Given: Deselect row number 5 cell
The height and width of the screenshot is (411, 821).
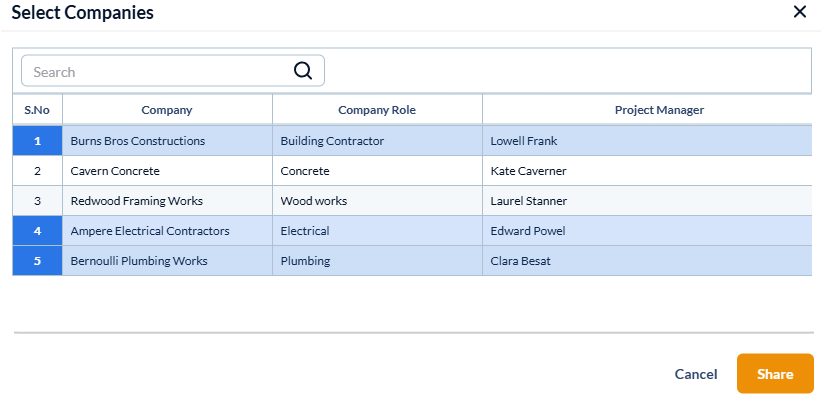Looking at the screenshot, I should click(x=37, y=261).
